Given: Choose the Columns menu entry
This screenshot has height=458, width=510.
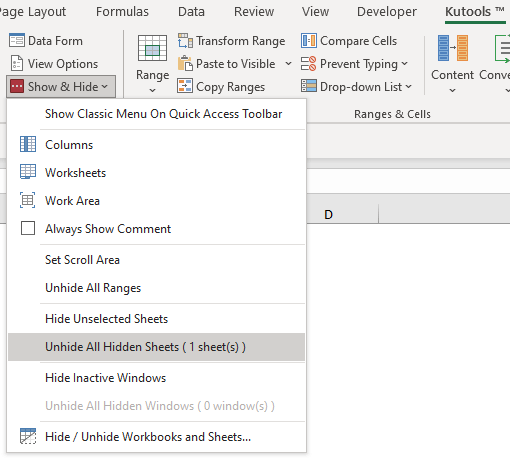Looking at the screenshot, I should coord(156,144).
